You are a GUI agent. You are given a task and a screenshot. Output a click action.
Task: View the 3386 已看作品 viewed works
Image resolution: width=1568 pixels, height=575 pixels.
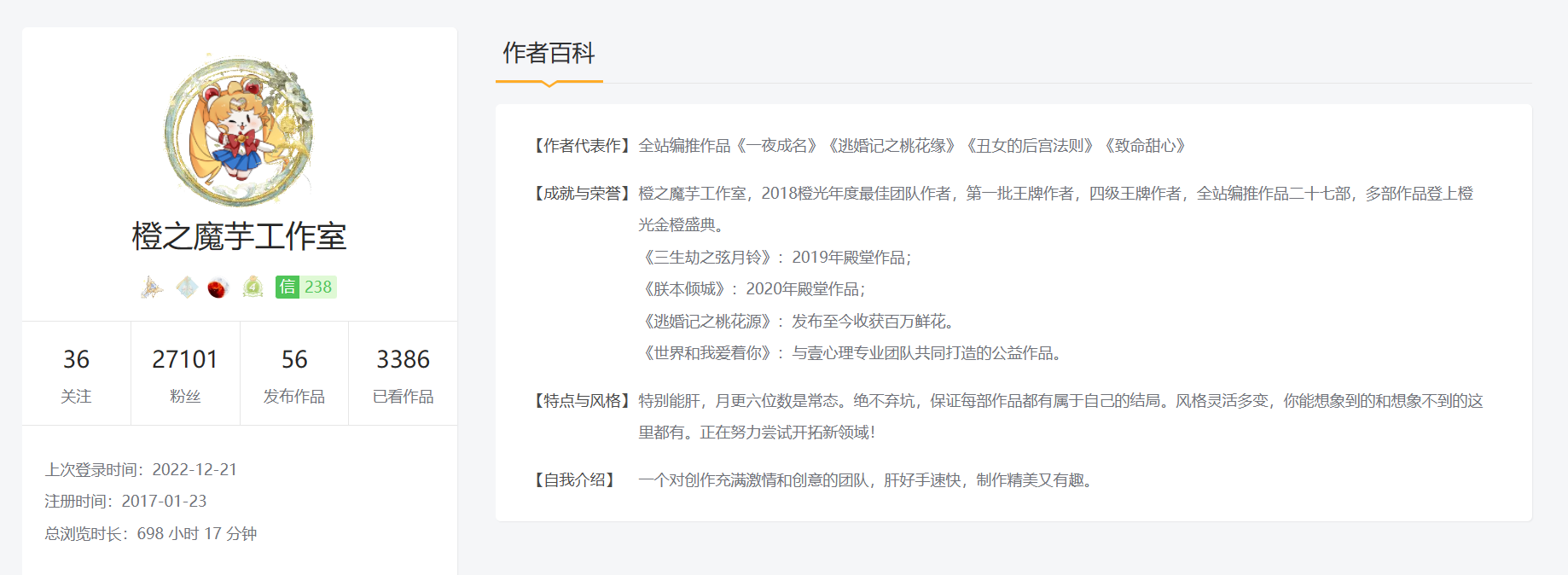(x=404, y=374)
